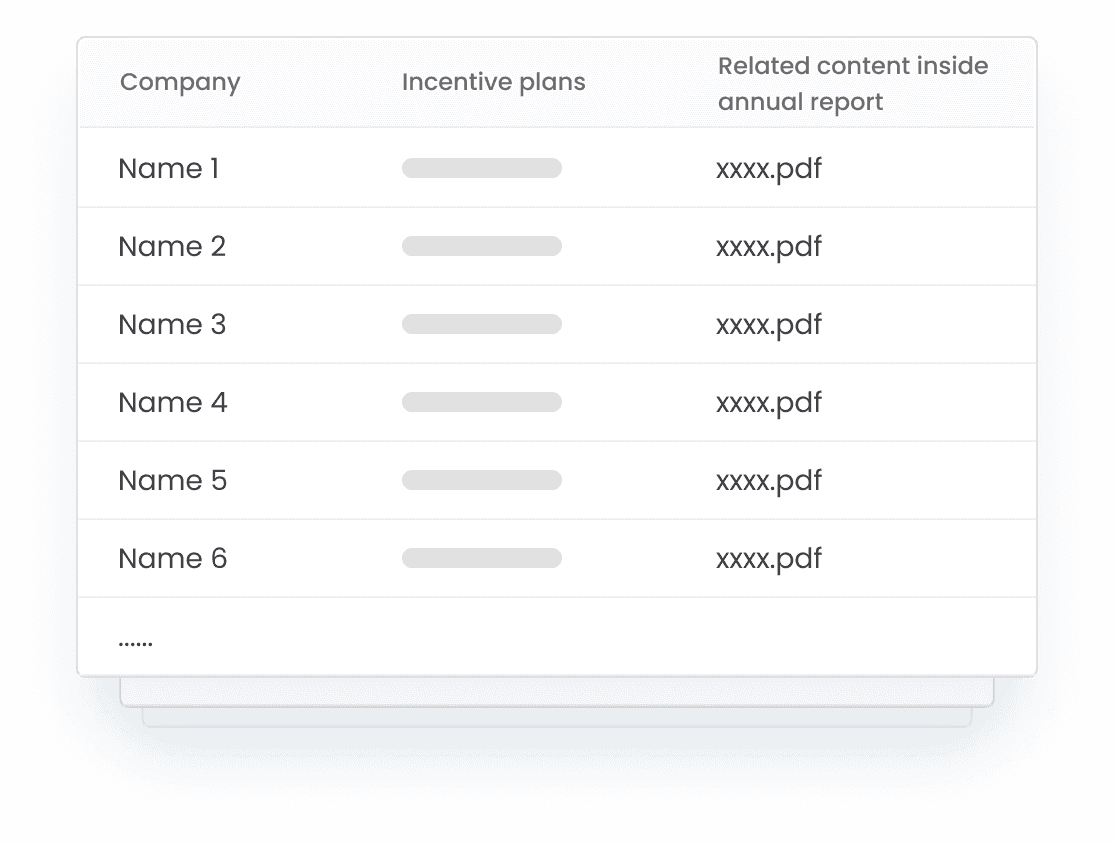Image resolution: width=1114 pixels, height=843 pixels.
Task: Click the Related content inside annual report header
Action: (852, 84)
